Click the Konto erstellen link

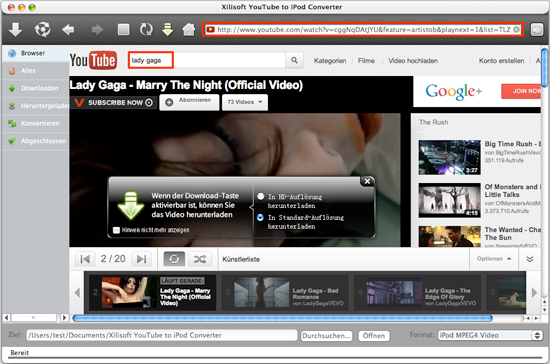tap(501, 61)
